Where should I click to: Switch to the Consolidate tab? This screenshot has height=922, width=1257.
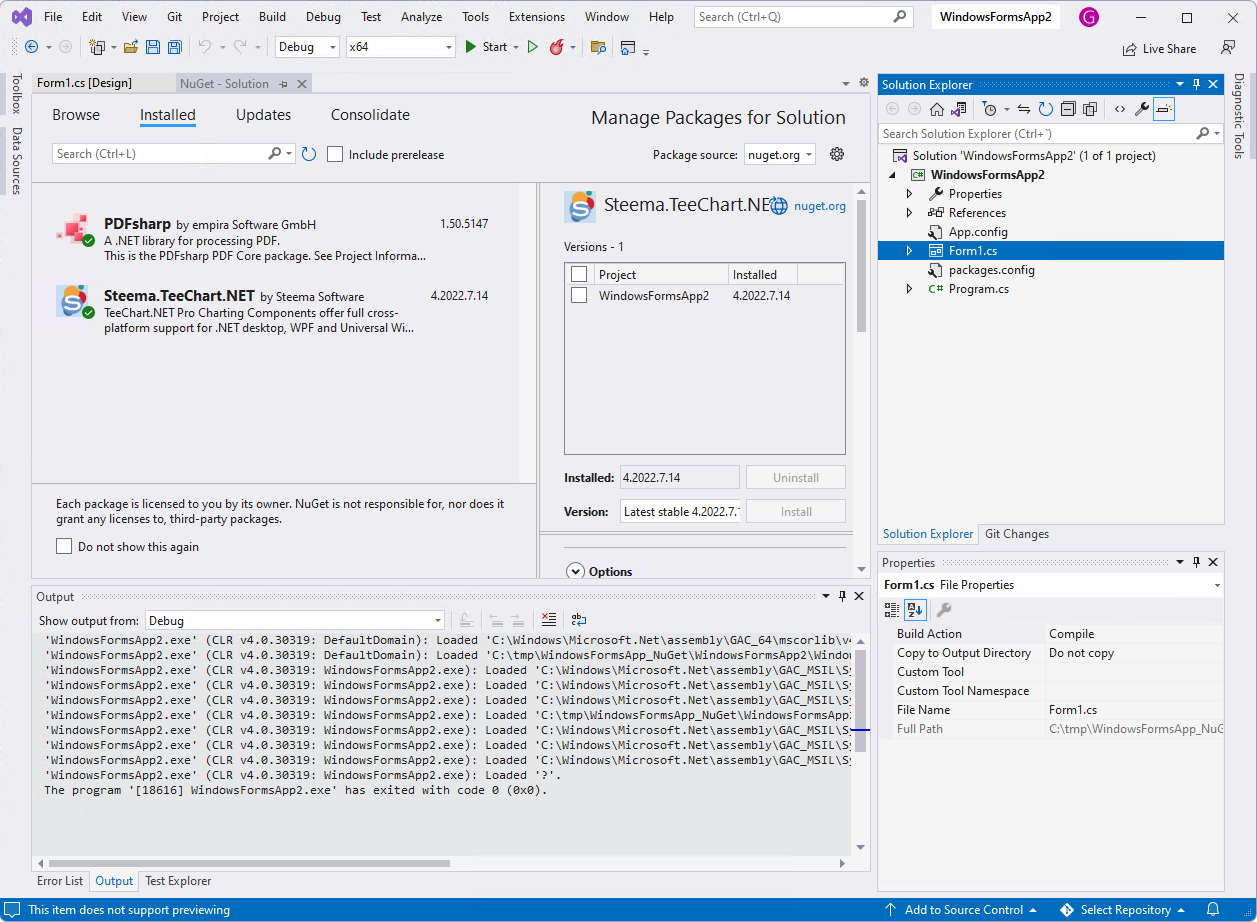pos(370,115)
